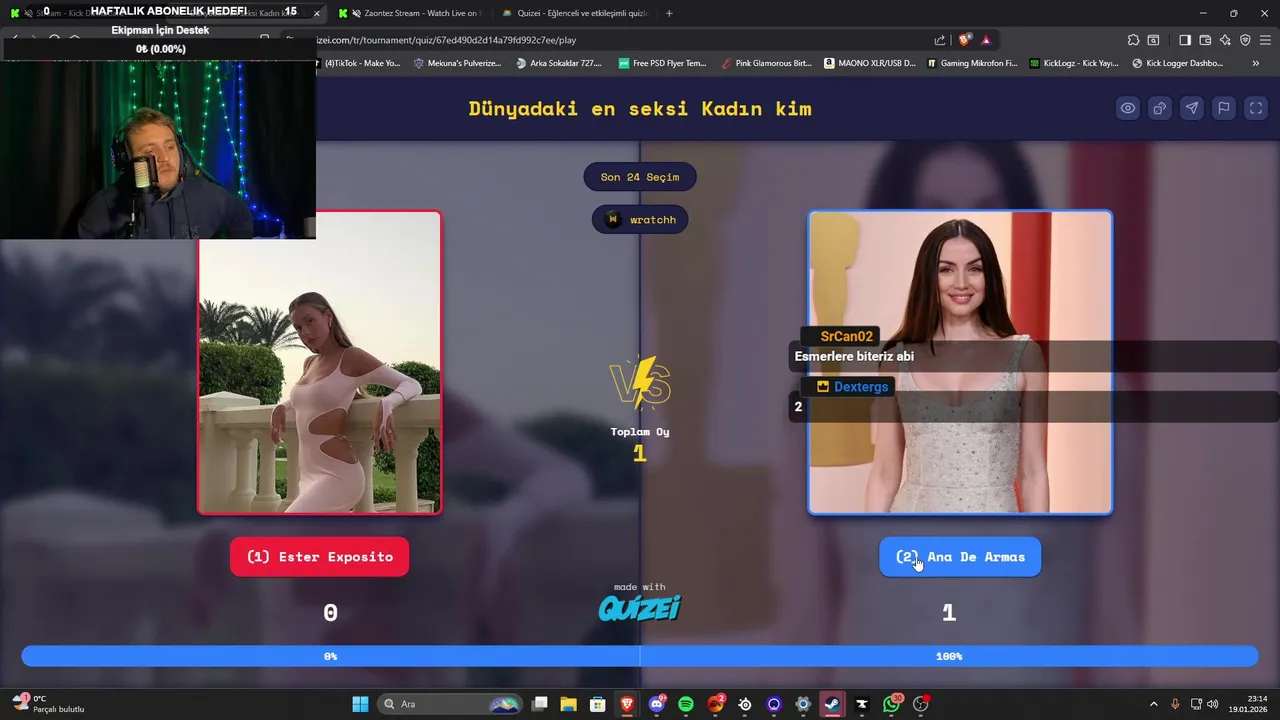The image size is (1280, 720).
Task: Switch to the Quizei browser tab
Action: click(x=574, y=13)
